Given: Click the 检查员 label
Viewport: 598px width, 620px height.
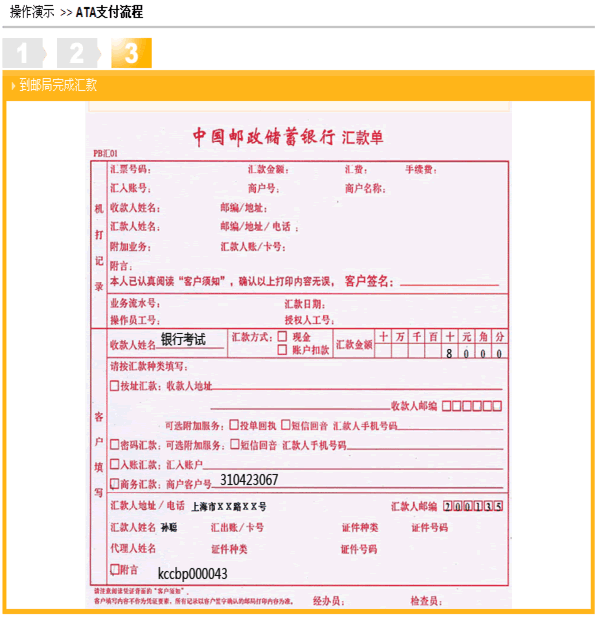Looking at the screenshot, I should click(x=426, y=601).
